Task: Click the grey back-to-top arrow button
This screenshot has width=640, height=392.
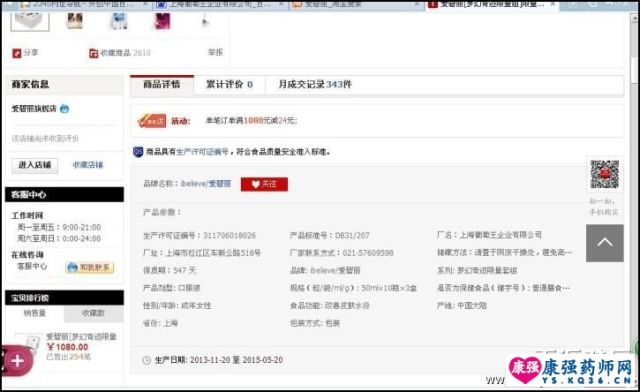Action: 604,243
